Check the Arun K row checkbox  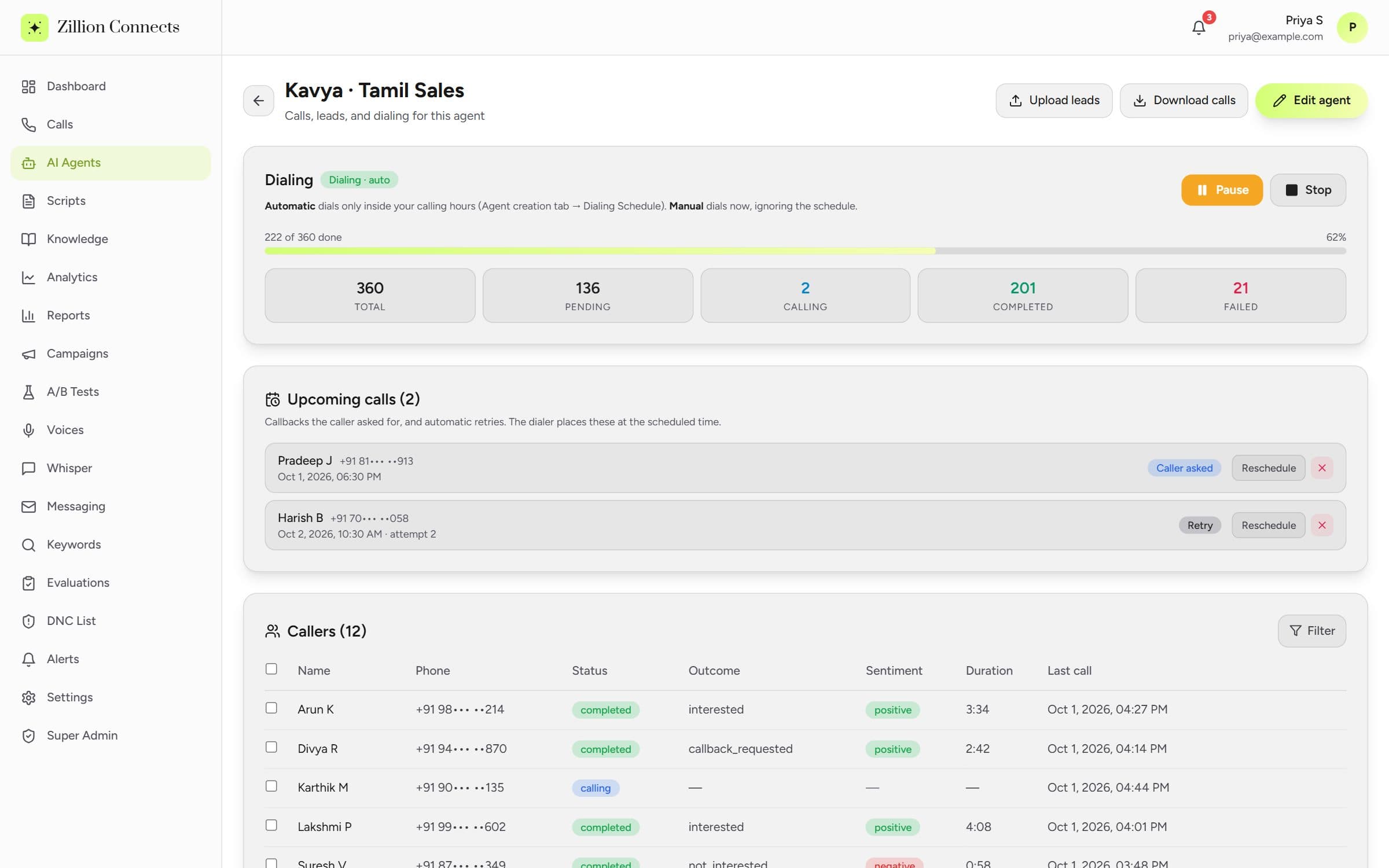(x=271, y=708)
